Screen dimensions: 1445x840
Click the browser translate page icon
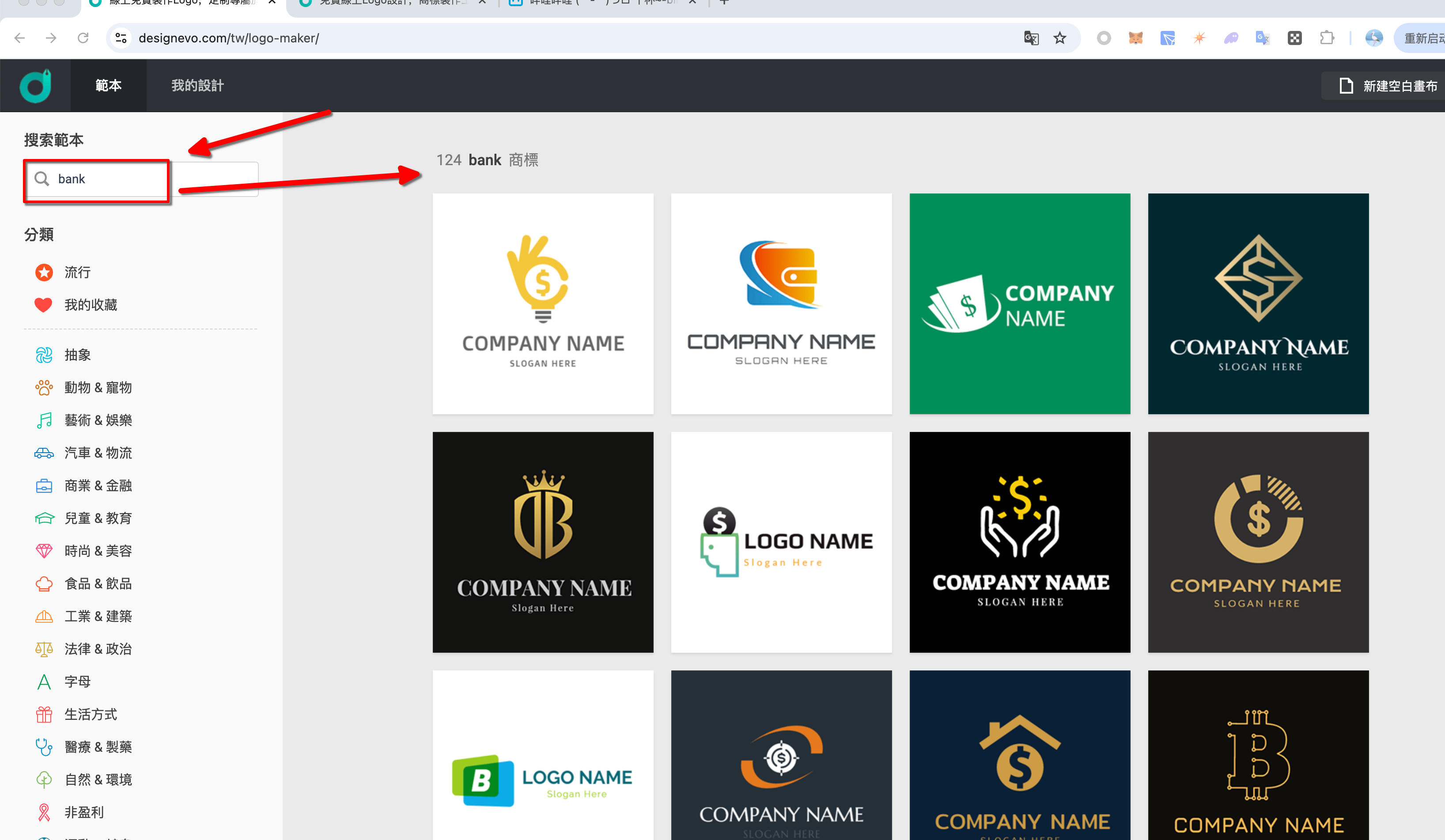pos(1031,38)
